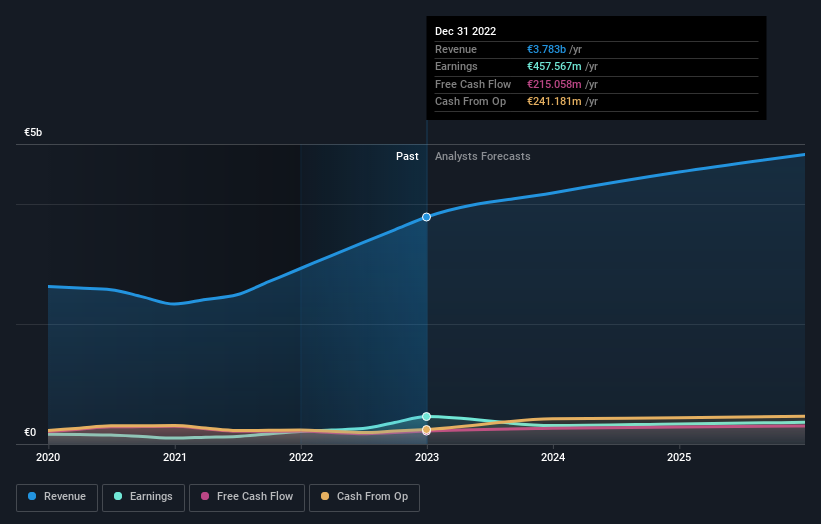This screenshot has height=524, width=821.
Task: Click the Earnings row label in tooltip
Action: 456,66
